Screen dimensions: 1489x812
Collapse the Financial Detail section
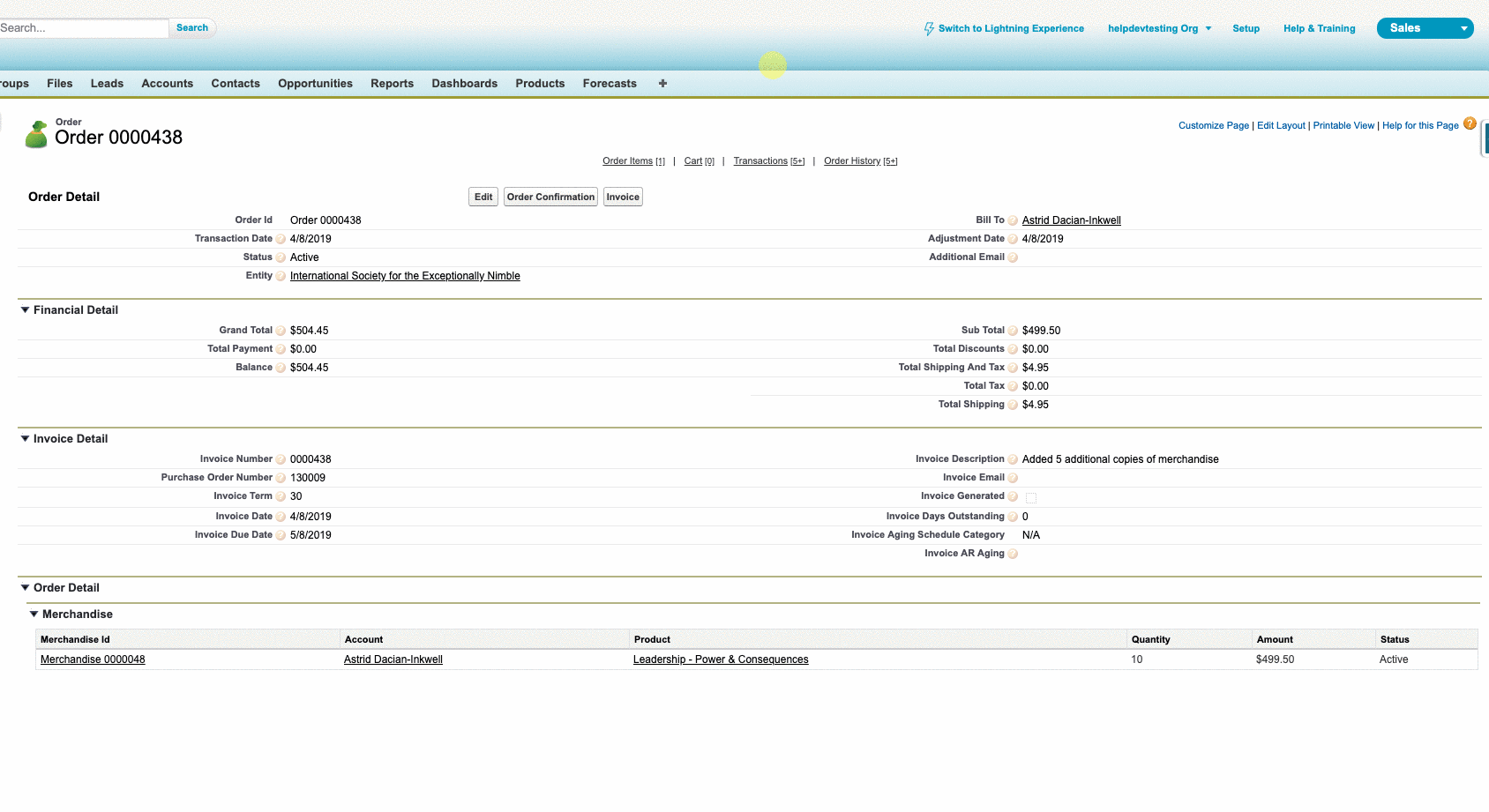(26, 310)
